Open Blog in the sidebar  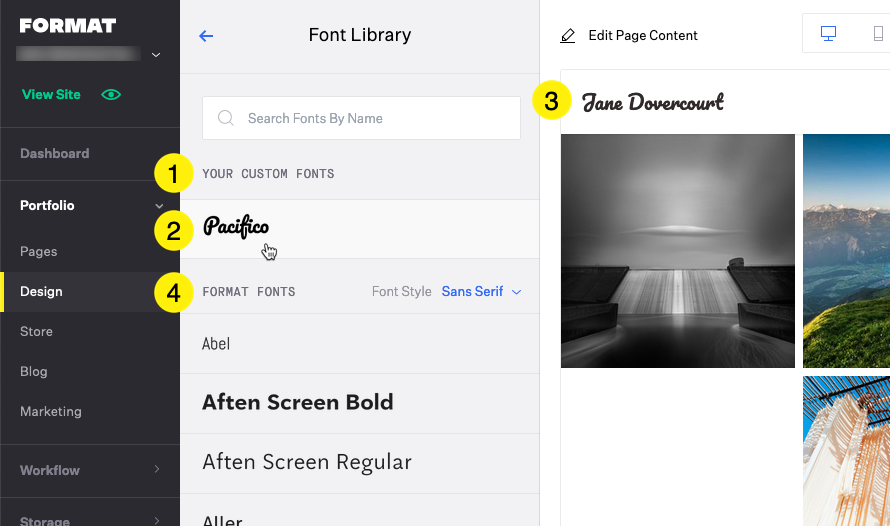point(33,372)
